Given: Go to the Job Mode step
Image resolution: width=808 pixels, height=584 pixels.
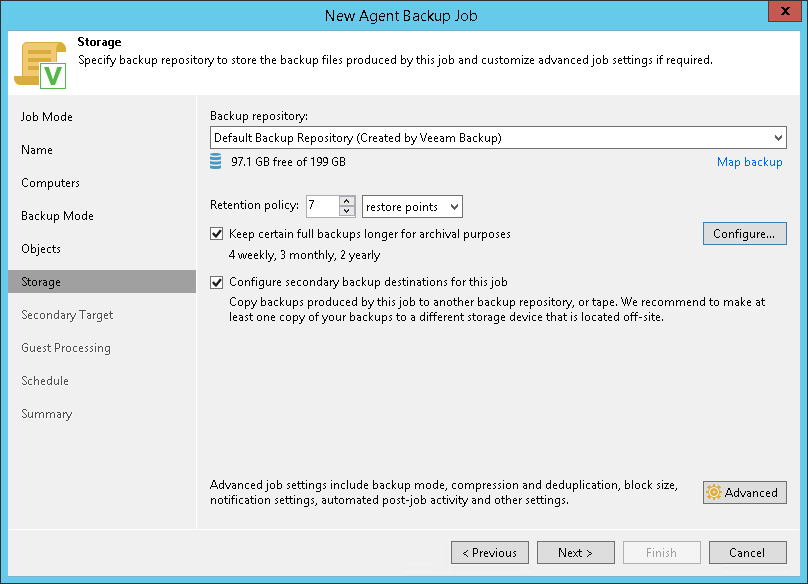Looking at the screenshot, I should tap(47, 117).
